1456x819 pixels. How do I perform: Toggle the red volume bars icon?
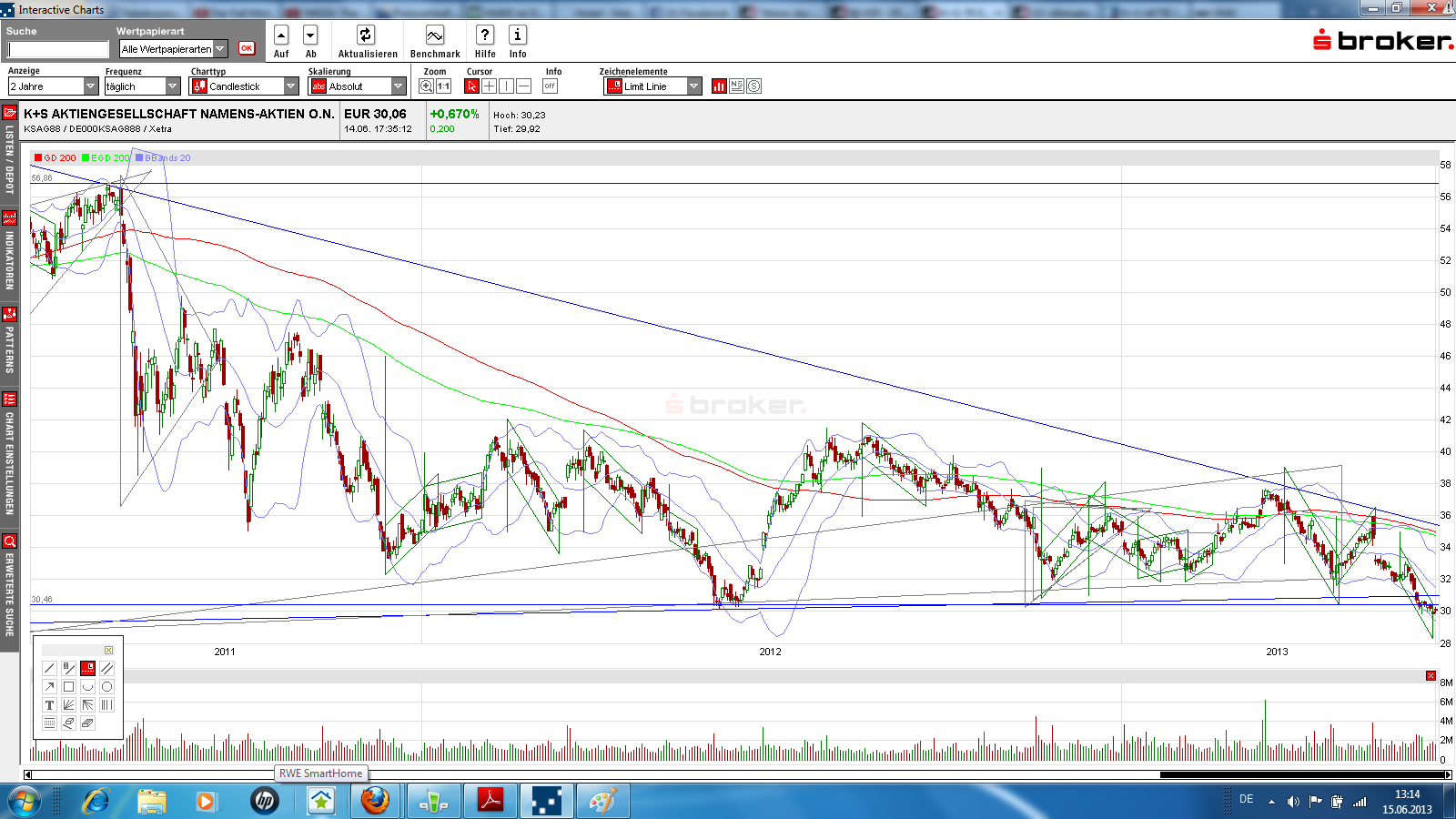(x=719, y=86)
